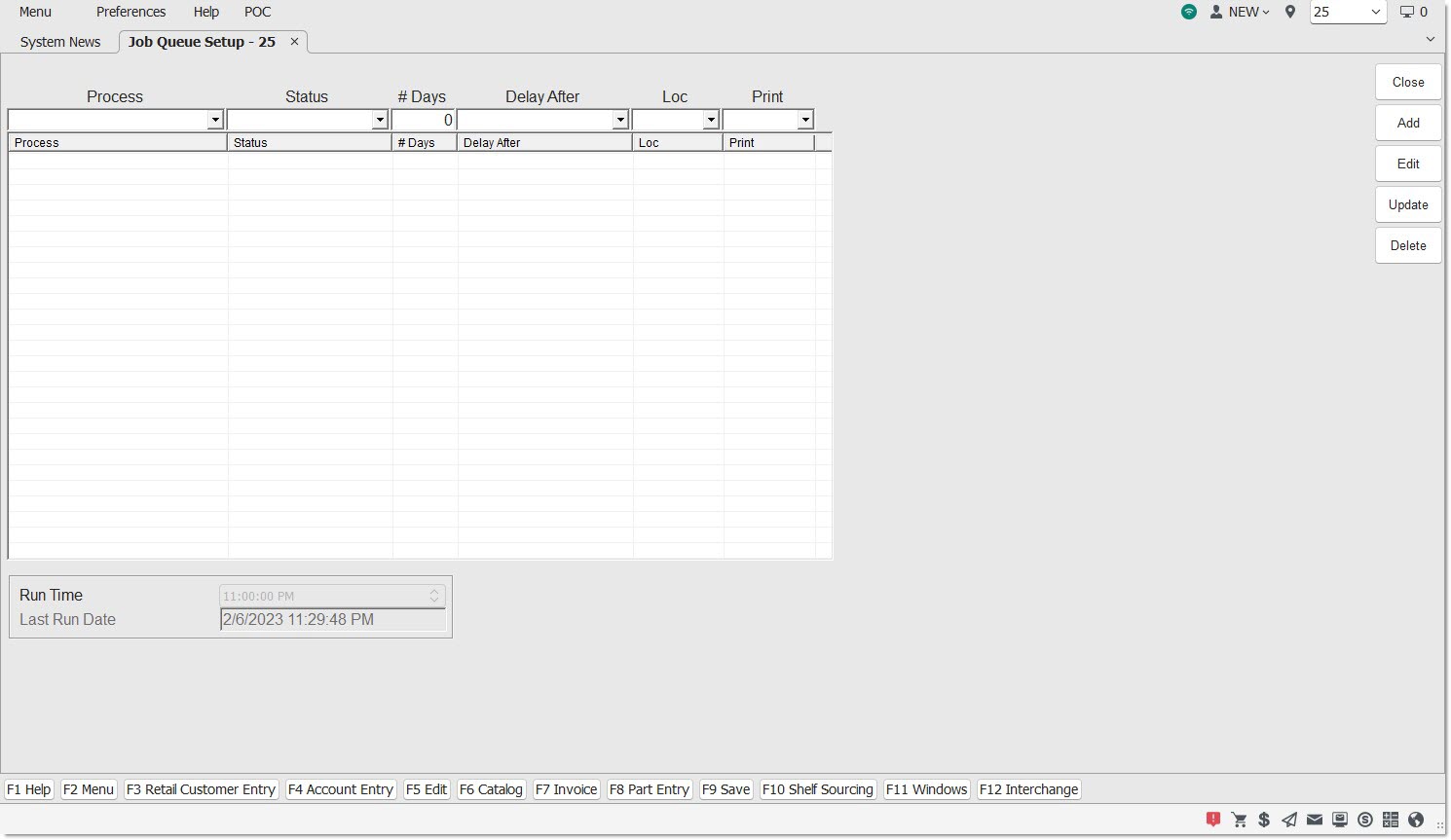Viewport: 1451px width, 840px height.
Task: Open the Print dropdown list
Action: [x=804, y=120]
